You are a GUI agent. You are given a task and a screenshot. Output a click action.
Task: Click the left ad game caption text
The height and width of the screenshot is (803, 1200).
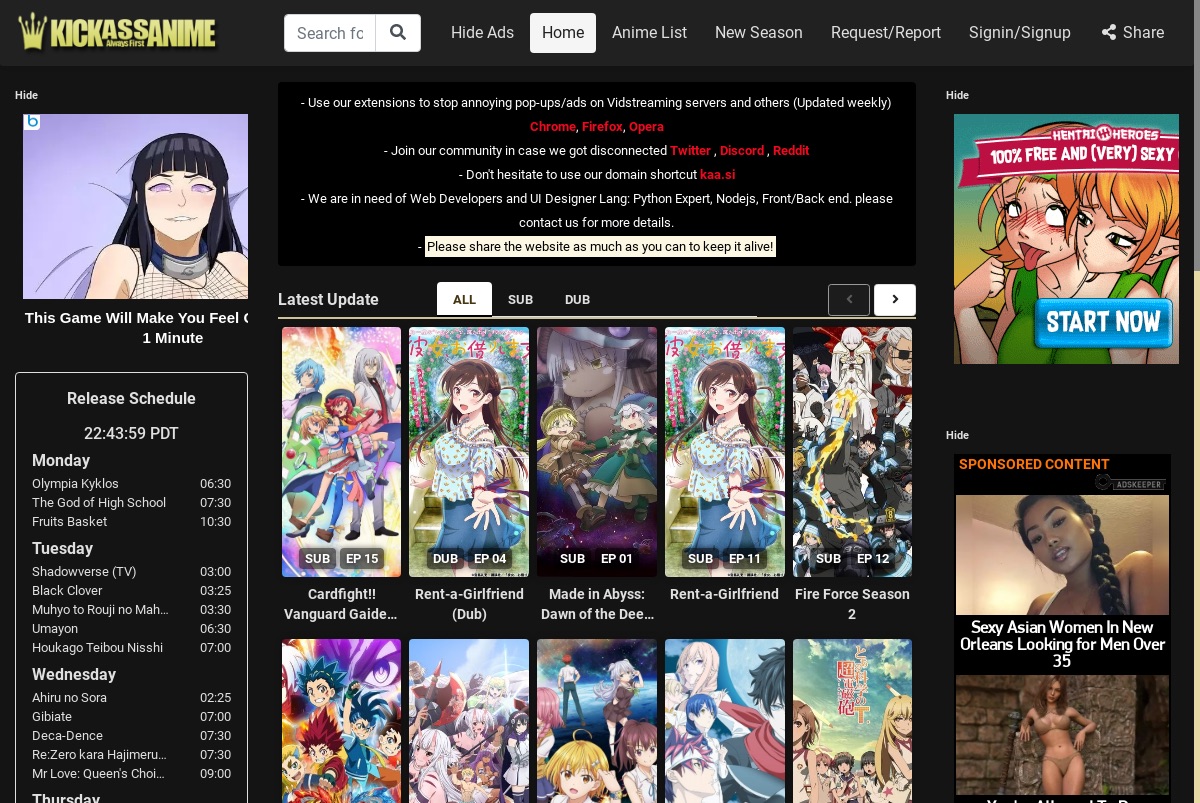pos(136,328)
